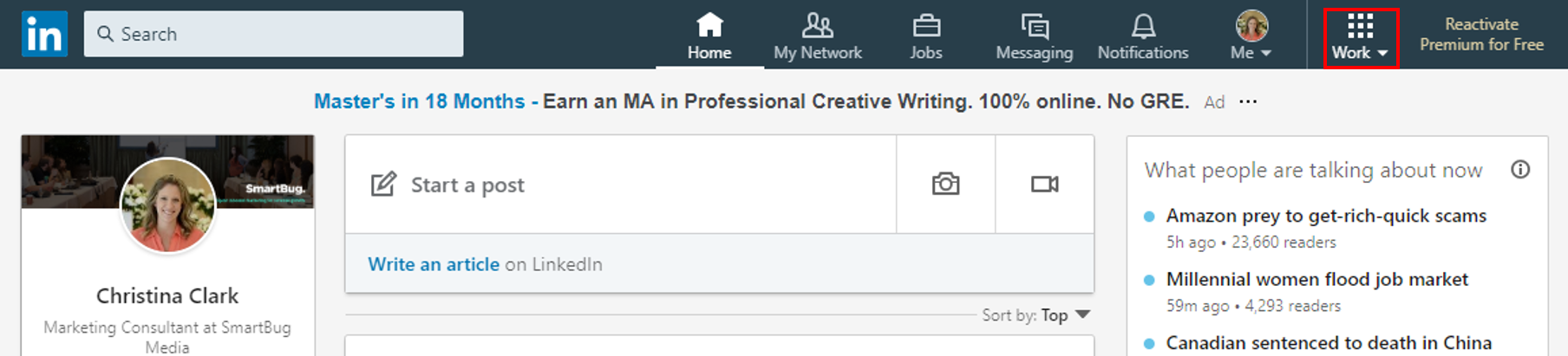The height and width of the screenshot is (356, 1568).
Task: Open the Messaging icon
Action: click(x=1035, y=26)
